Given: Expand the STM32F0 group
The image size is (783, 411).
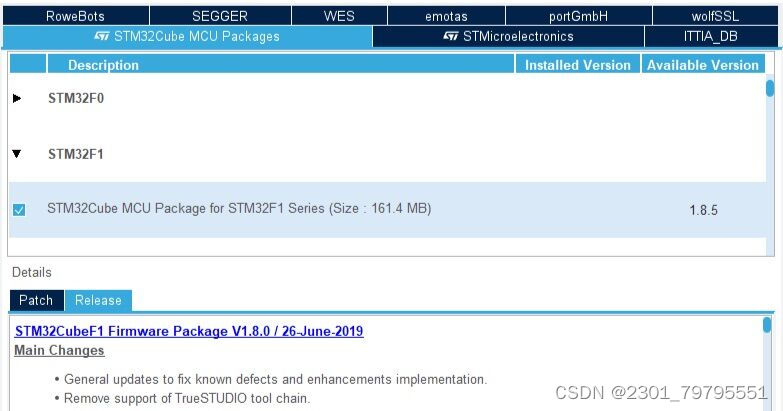Looking at the screenshot, I should click(17, 98).
